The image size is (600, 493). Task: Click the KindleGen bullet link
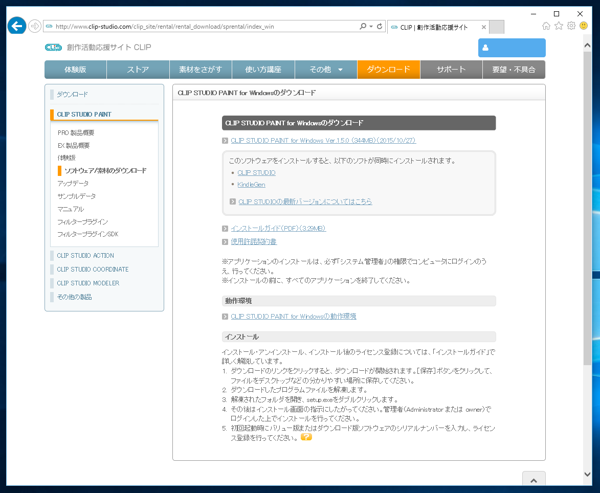pos(251,185)
